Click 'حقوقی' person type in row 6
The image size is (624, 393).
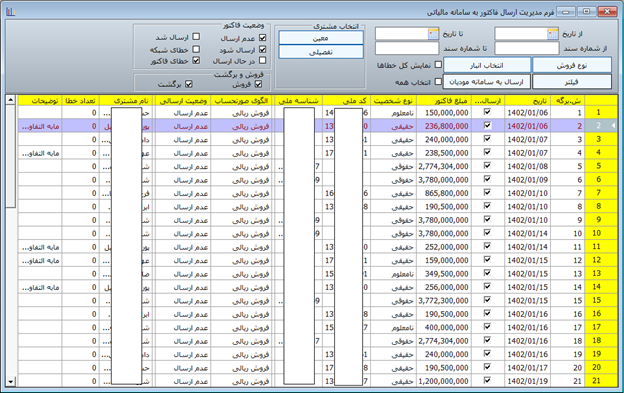coord(393,180)
